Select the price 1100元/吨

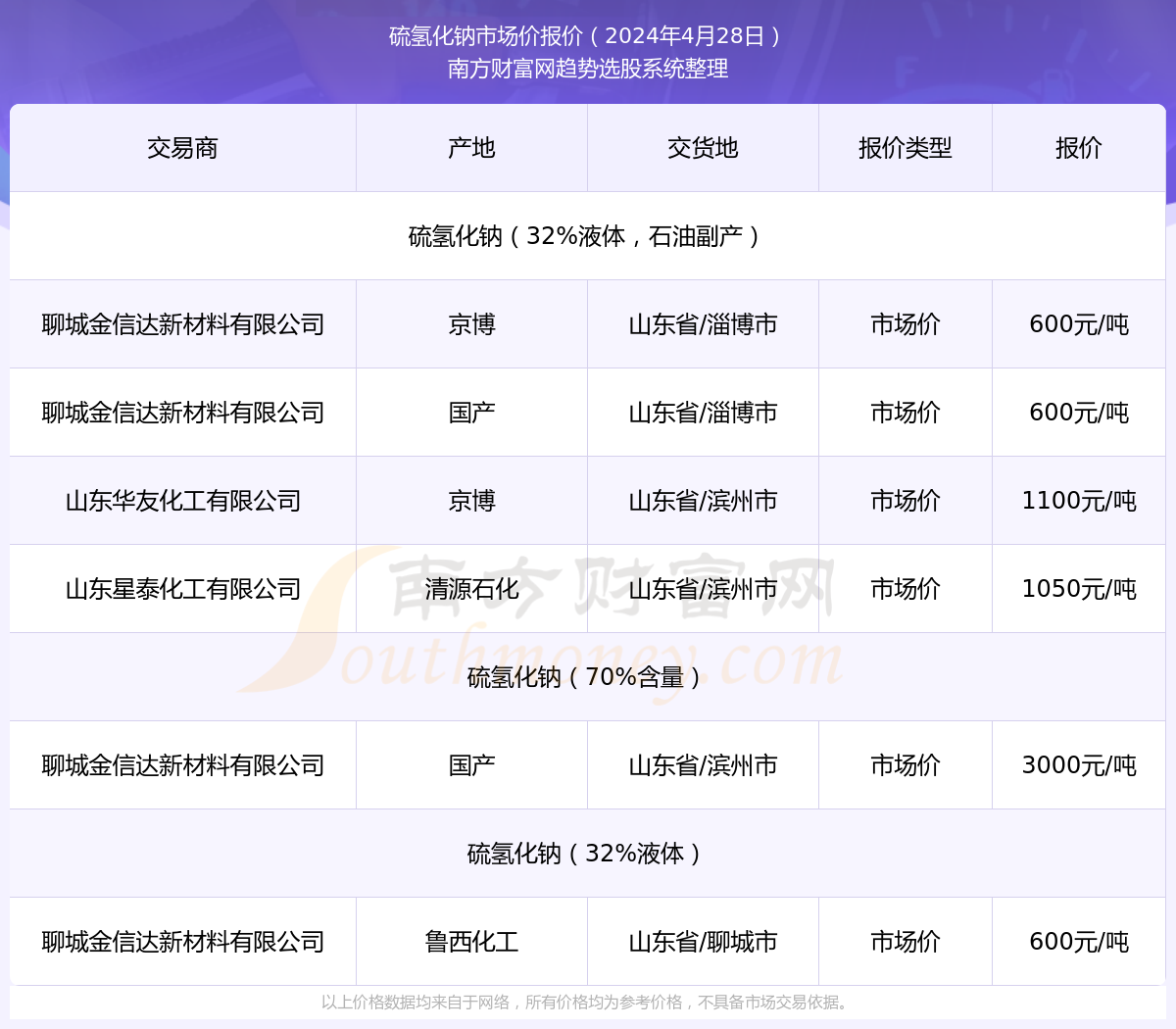coord(1079,501)
